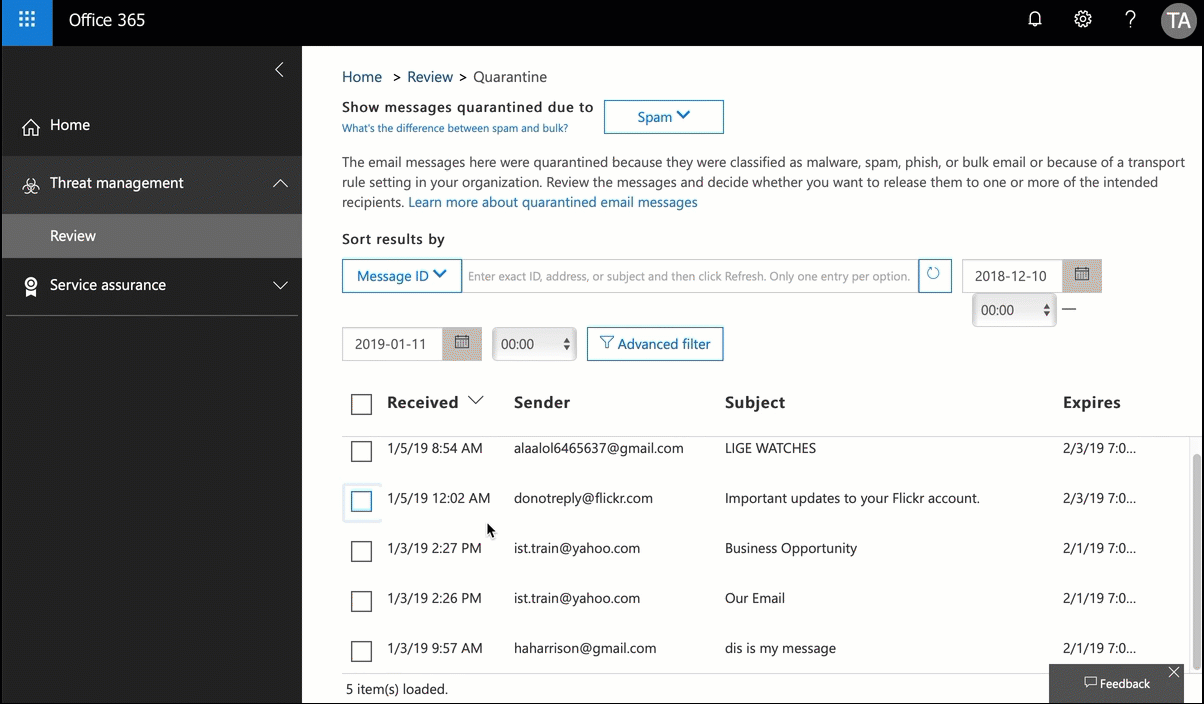
Task: Open settings gear in top bar
Action: 1083,19
